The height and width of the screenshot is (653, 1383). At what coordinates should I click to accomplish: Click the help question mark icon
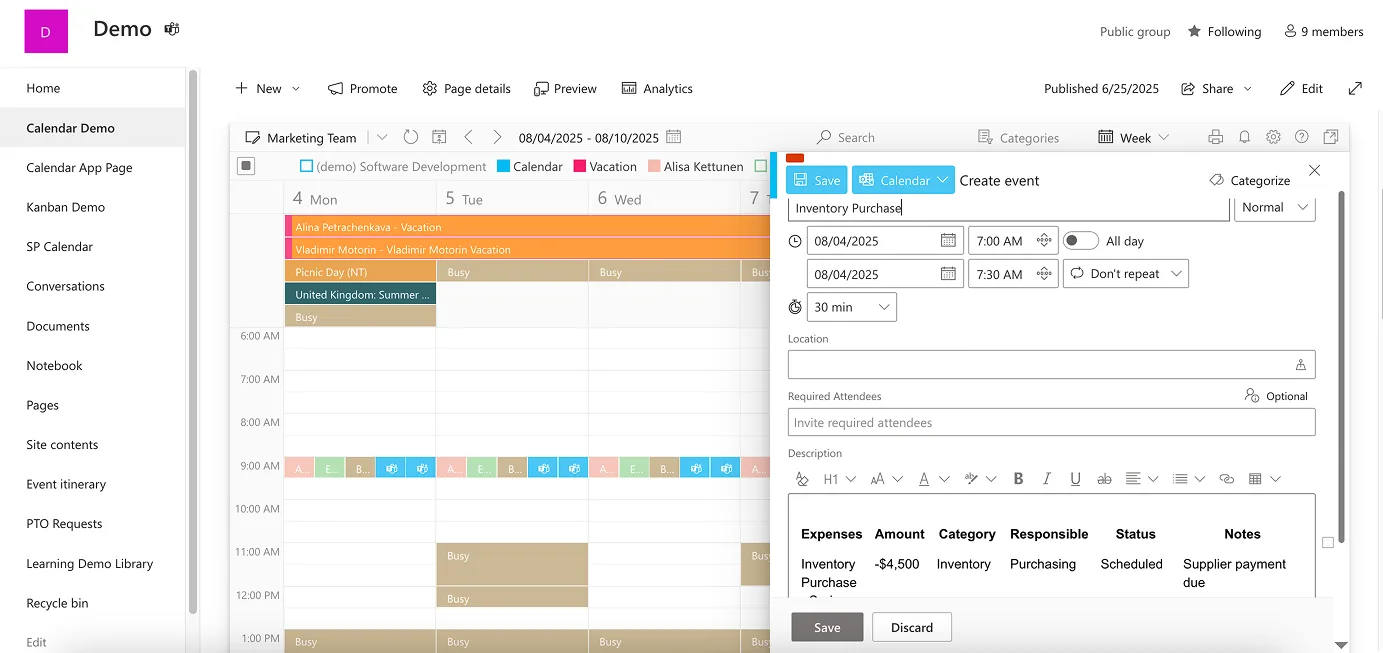[1301, 137]
